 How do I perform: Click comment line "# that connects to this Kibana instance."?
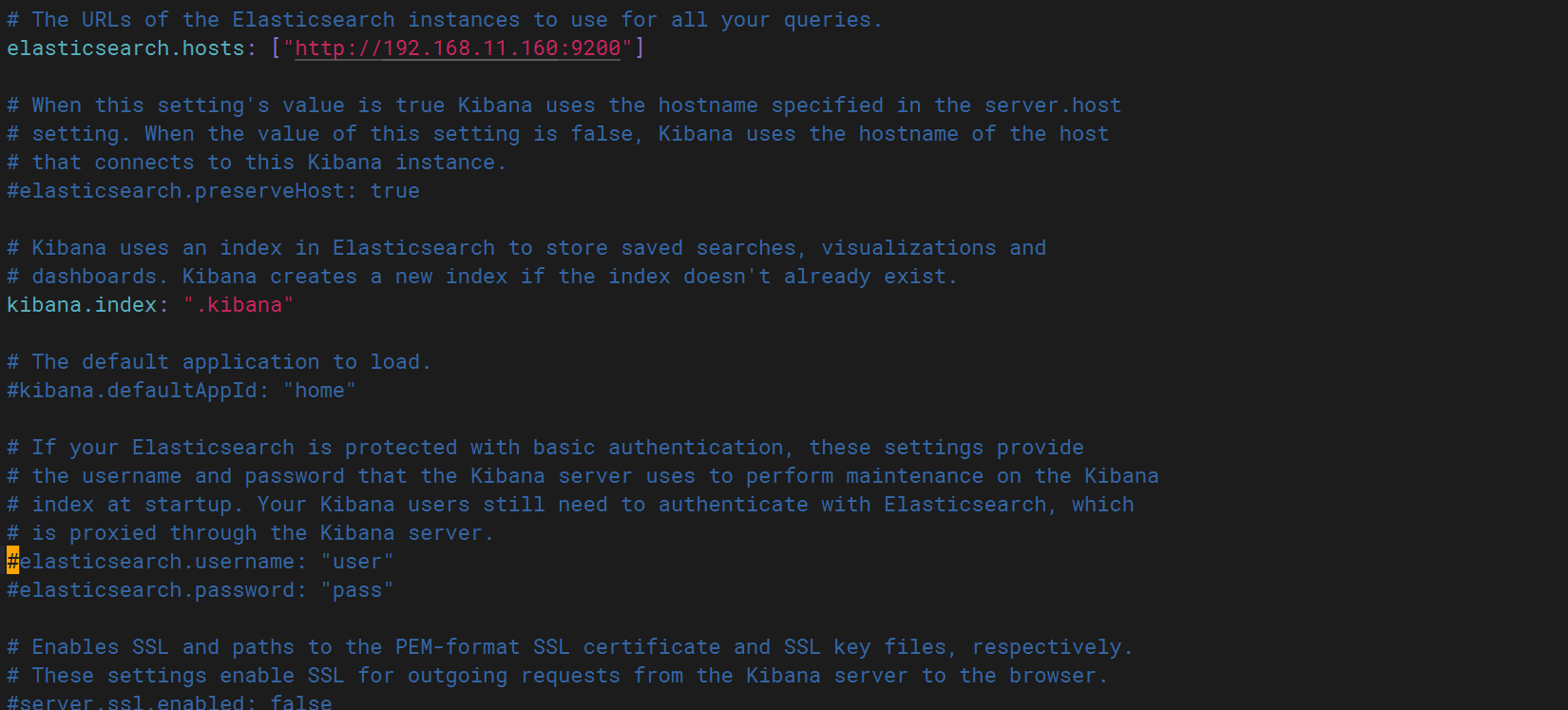[x=257, y=163]
